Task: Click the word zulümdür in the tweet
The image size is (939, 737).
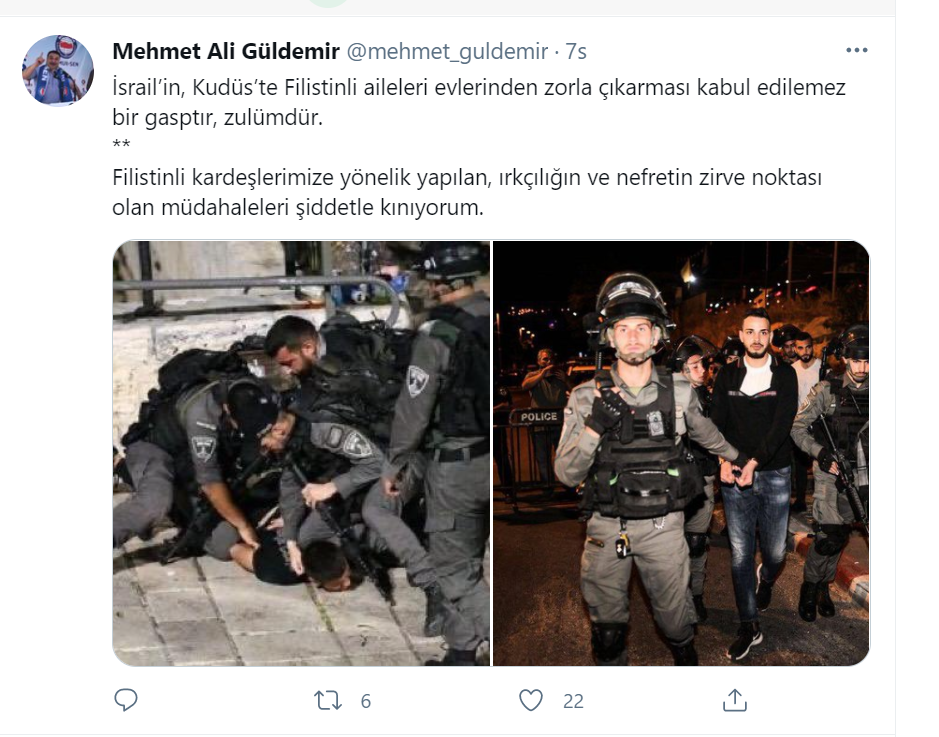Action: [273, 117]
